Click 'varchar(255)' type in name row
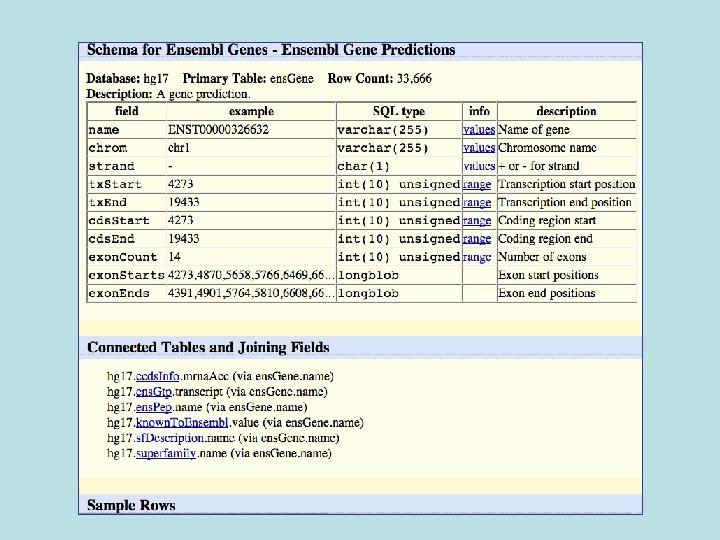Viewport: 720px width, 540px height. (x=383, y=130)
